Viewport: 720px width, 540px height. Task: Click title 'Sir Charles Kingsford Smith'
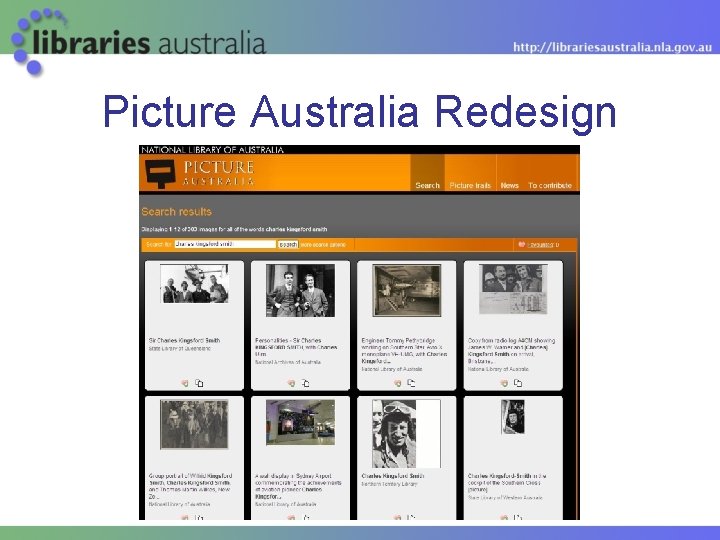click(185, 341)
